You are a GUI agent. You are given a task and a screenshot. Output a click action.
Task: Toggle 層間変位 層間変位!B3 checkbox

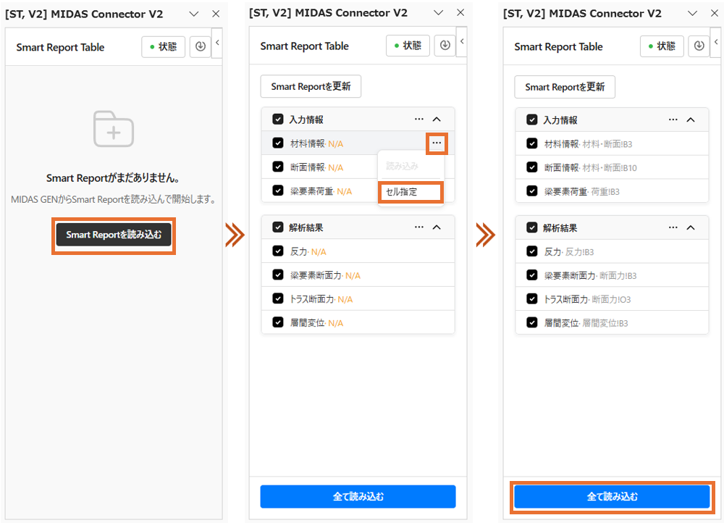click(x=532, y=323)
